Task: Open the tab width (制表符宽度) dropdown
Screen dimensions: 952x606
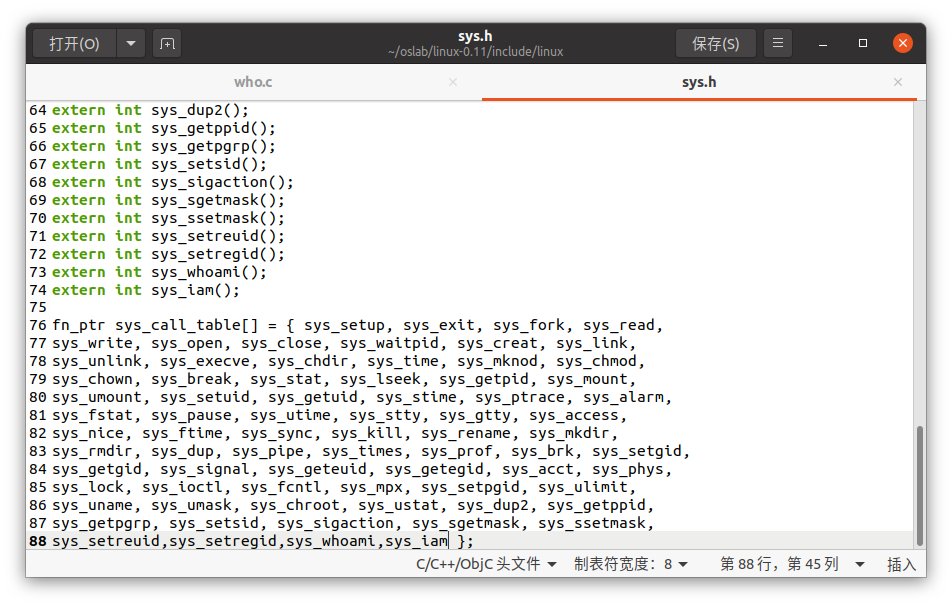Action: coord(631,564)
